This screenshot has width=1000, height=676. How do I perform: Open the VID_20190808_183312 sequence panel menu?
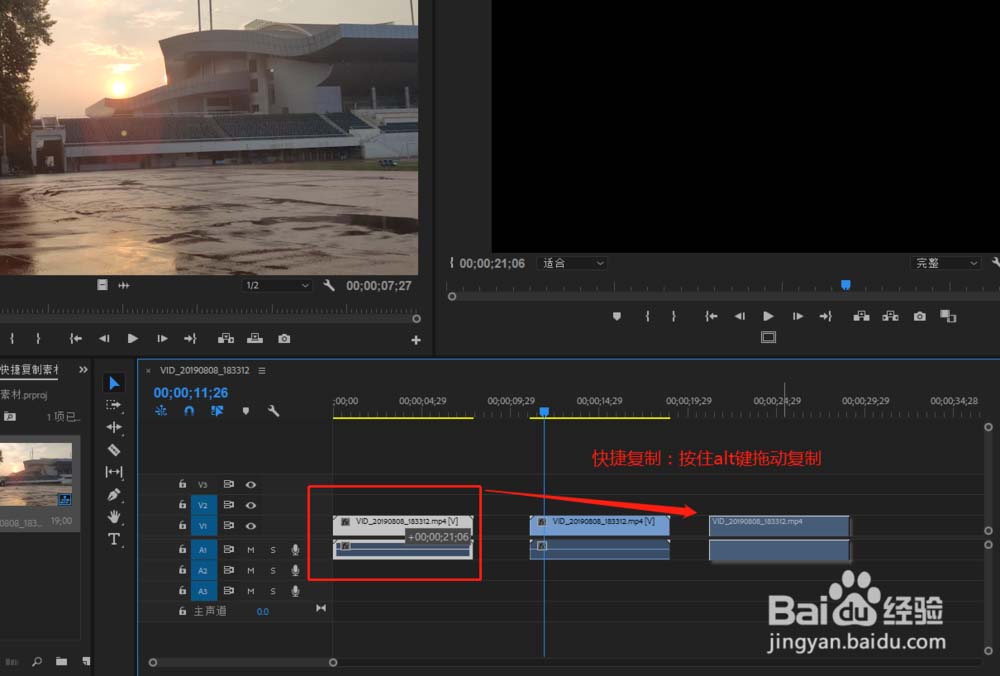click(262, 370)
